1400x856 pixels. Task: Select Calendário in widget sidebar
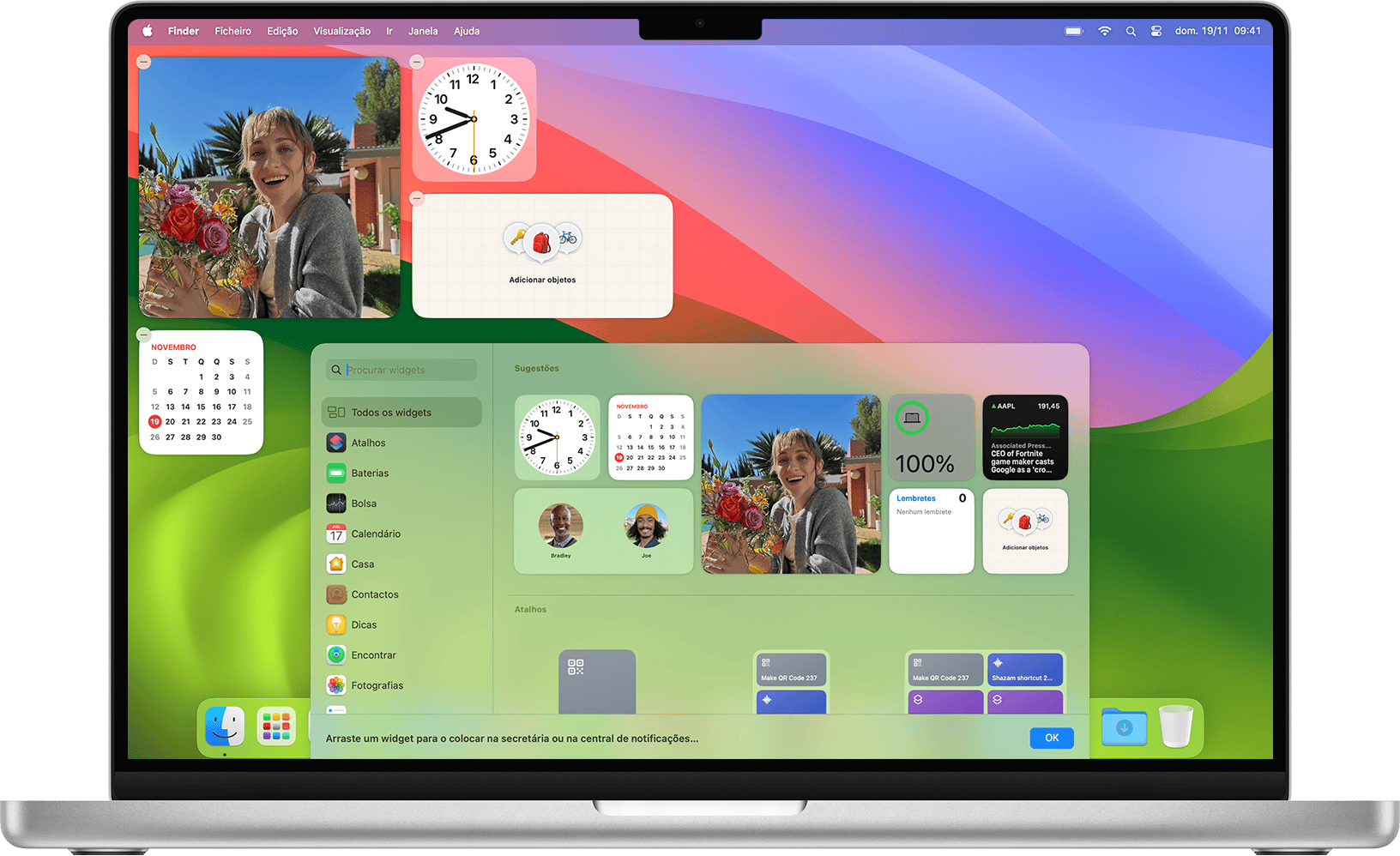coord(401,533)
